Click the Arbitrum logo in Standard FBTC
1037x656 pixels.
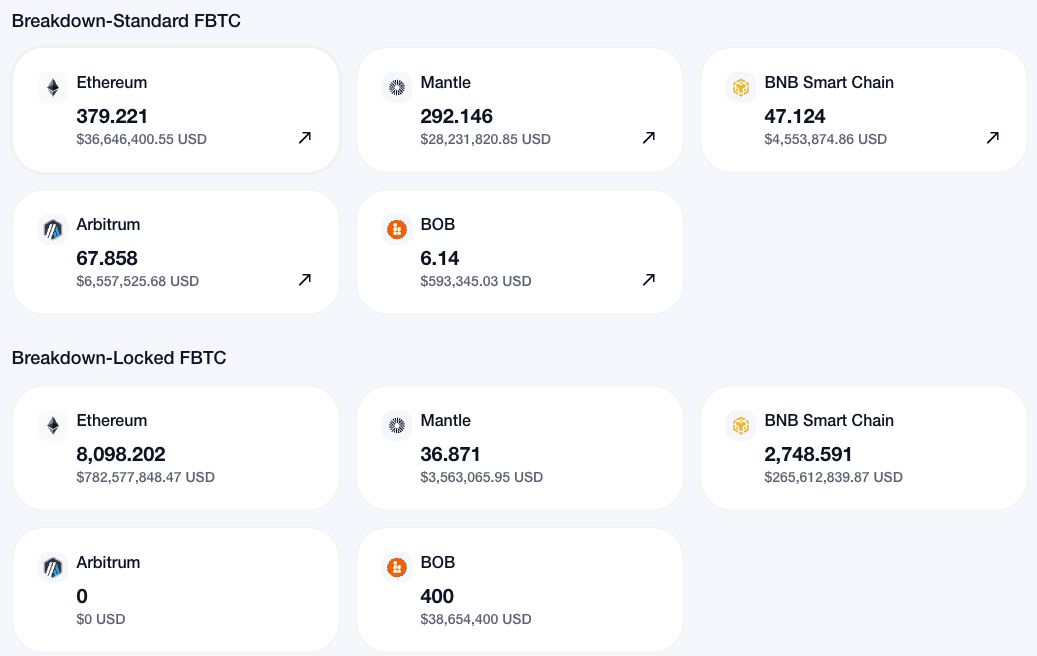click(x=52, y=229)
